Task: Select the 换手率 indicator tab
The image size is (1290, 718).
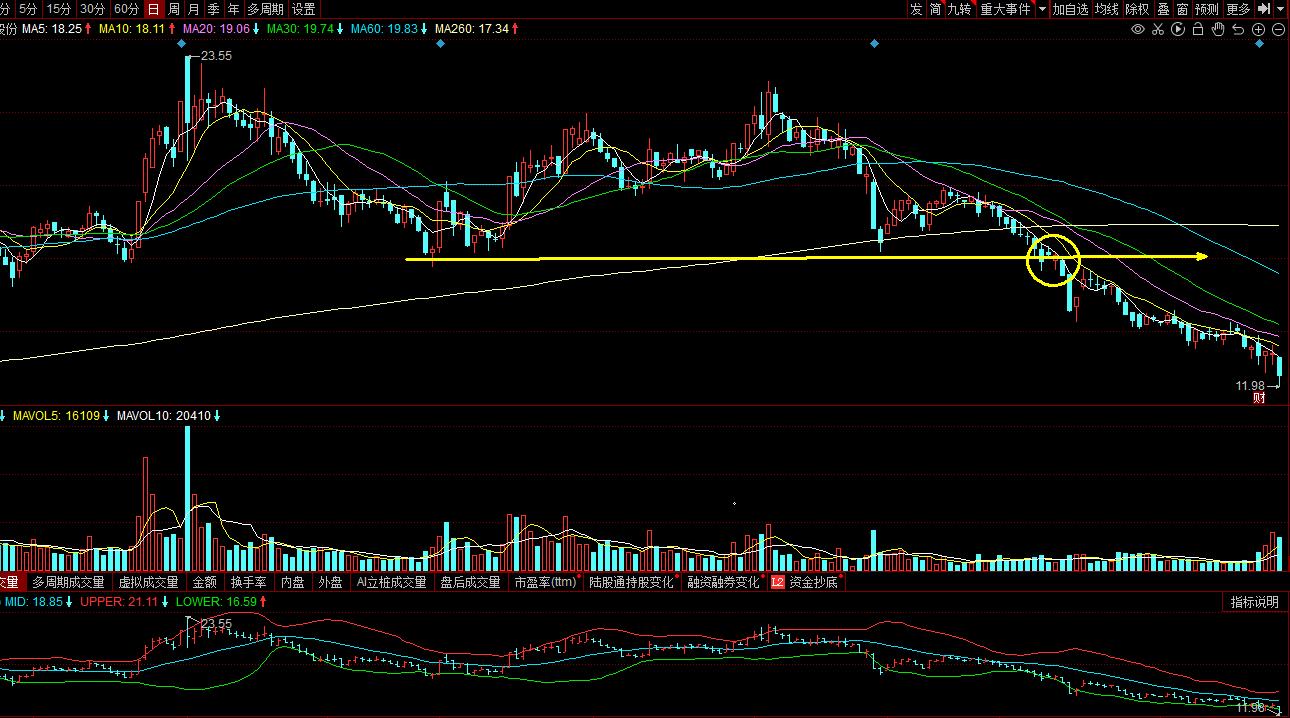Action: (x=248, y=582)
